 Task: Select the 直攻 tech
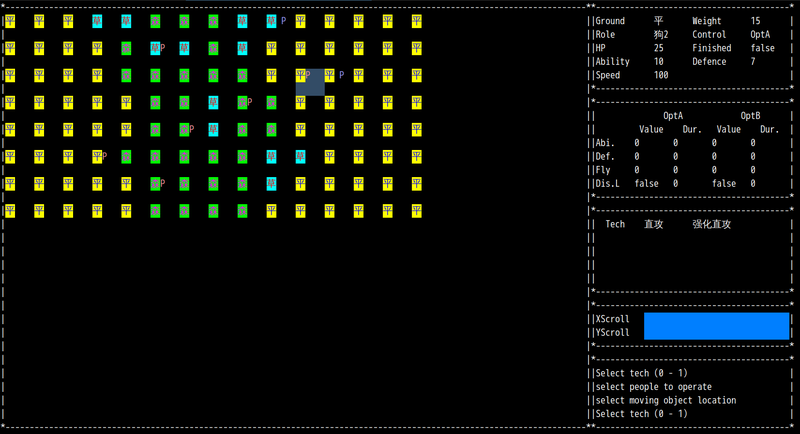(x=654, y=224)
